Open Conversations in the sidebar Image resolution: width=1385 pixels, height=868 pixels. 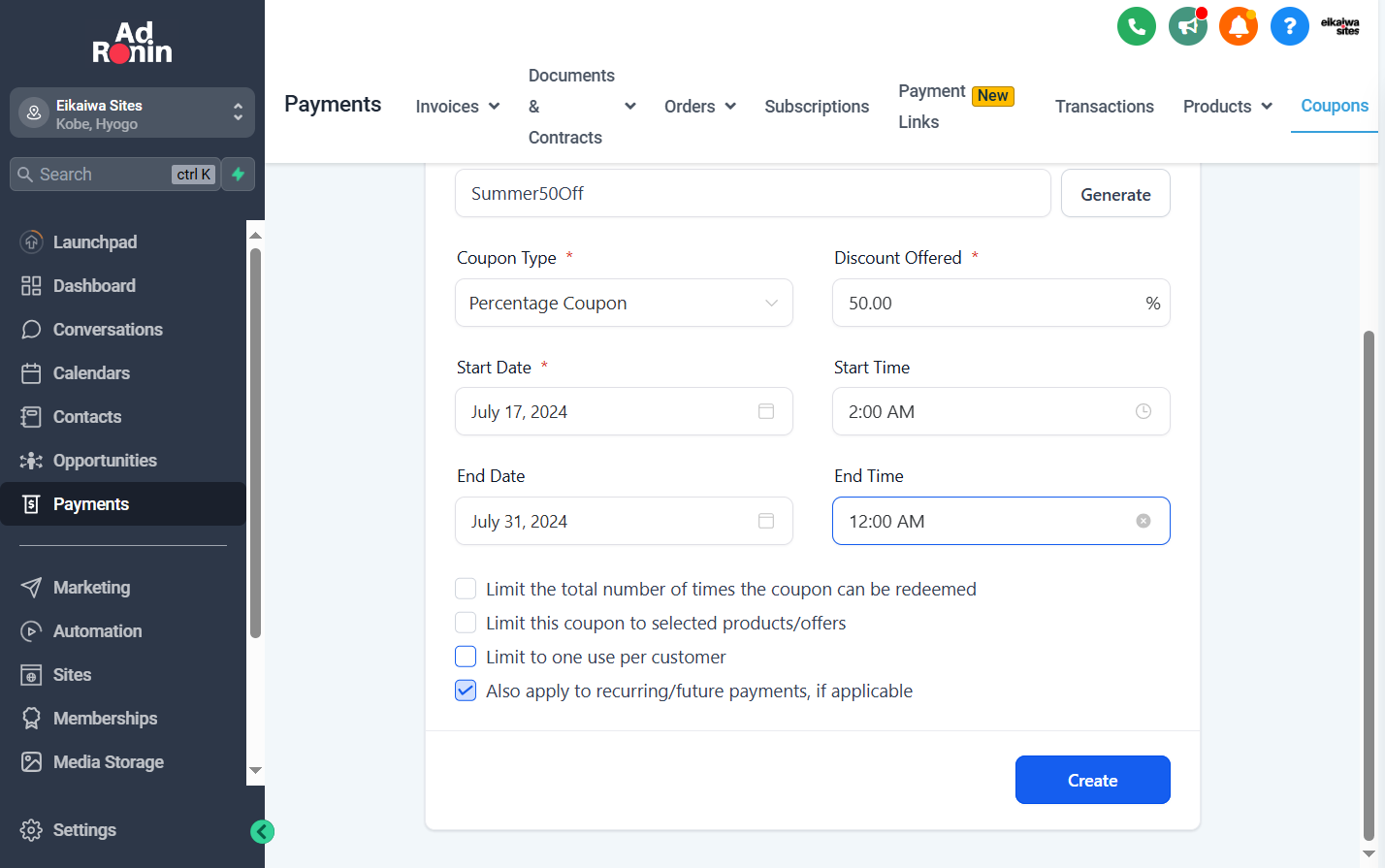(123, 330)
